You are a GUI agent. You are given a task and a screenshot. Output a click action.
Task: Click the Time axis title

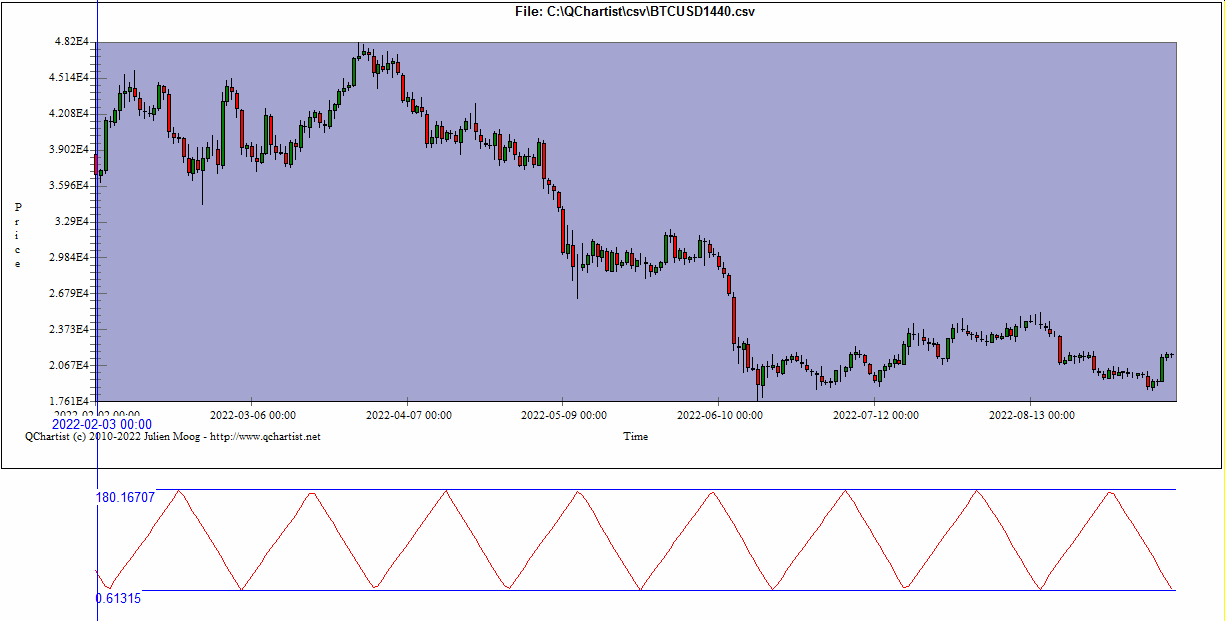pyautogui.click(x=635, y=437)
